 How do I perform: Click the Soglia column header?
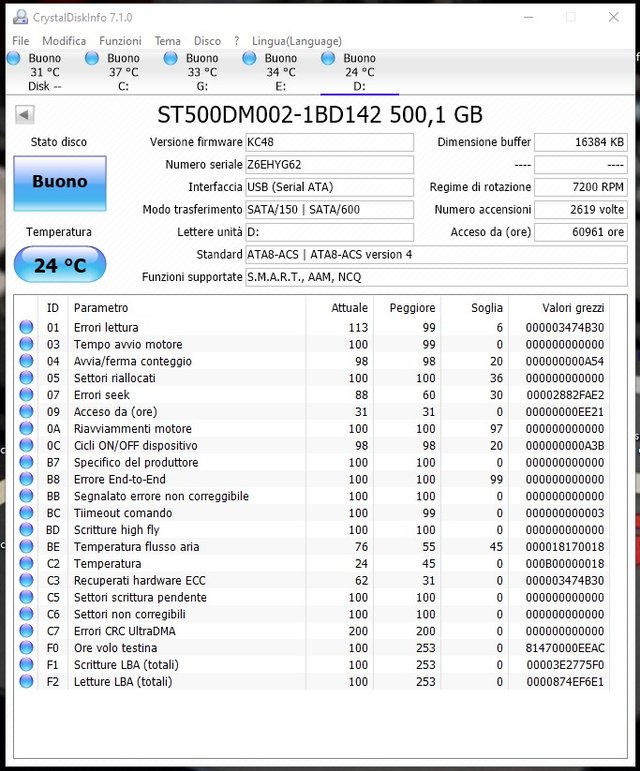click(x=475, y=308)
